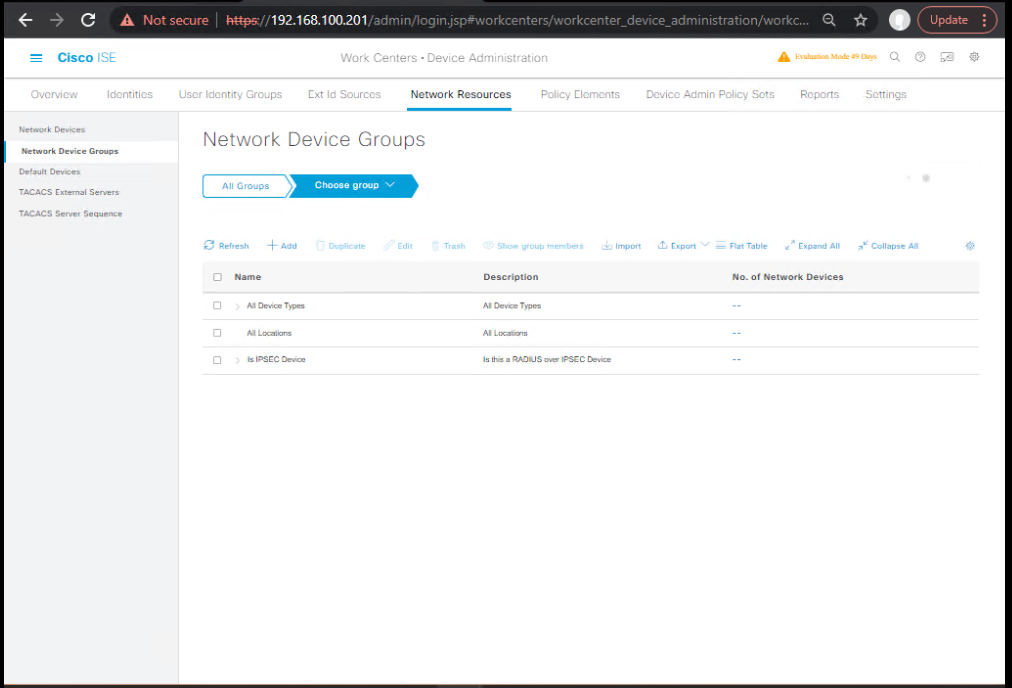The width and height of the screenshot is (1012, 688).
Task: Open TACACS Server Sequence in sidebar
Action: coord(70,214)
